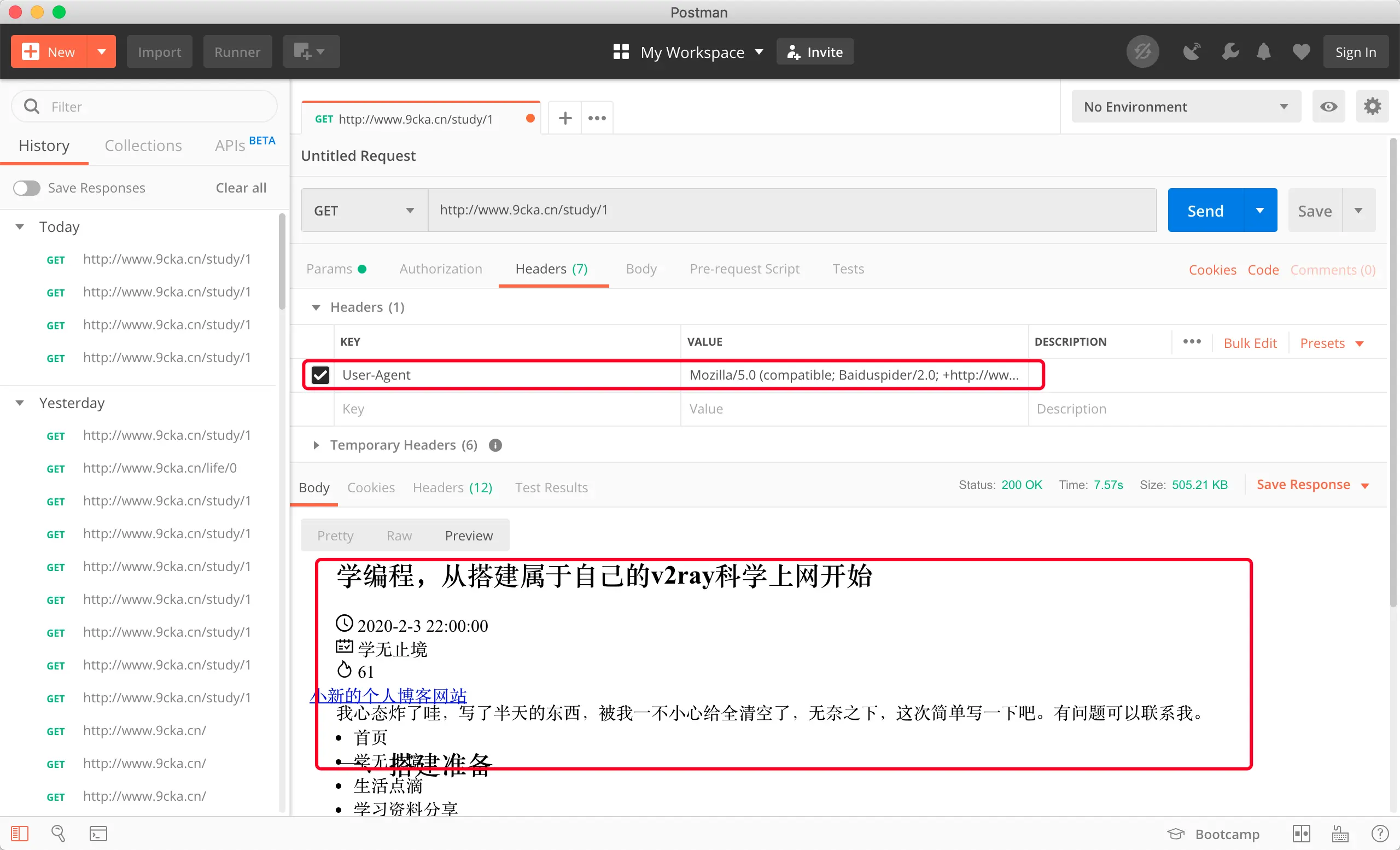Toggle the sidebar icon at the bottom left

[20, 834]
